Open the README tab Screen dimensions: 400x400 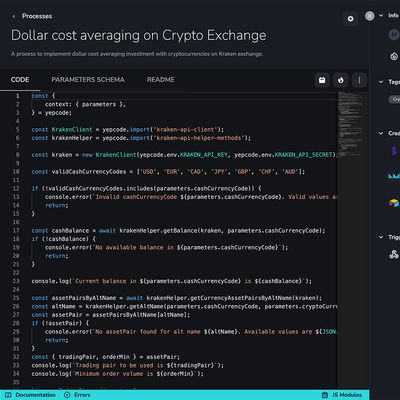coord(161,80)
